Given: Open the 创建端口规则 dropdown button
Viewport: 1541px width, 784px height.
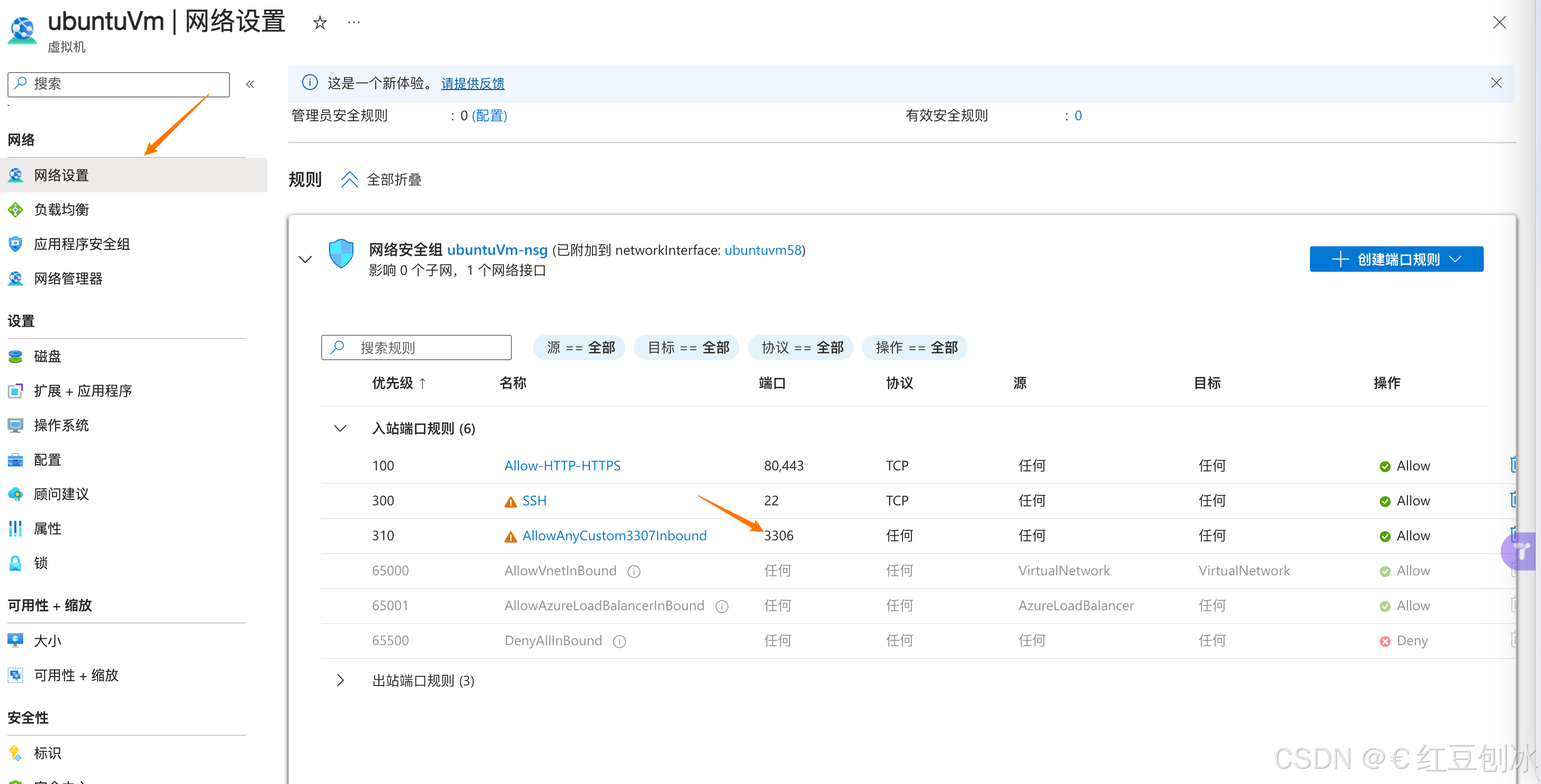Looking at the screenshot, I should click(1396, 259).
